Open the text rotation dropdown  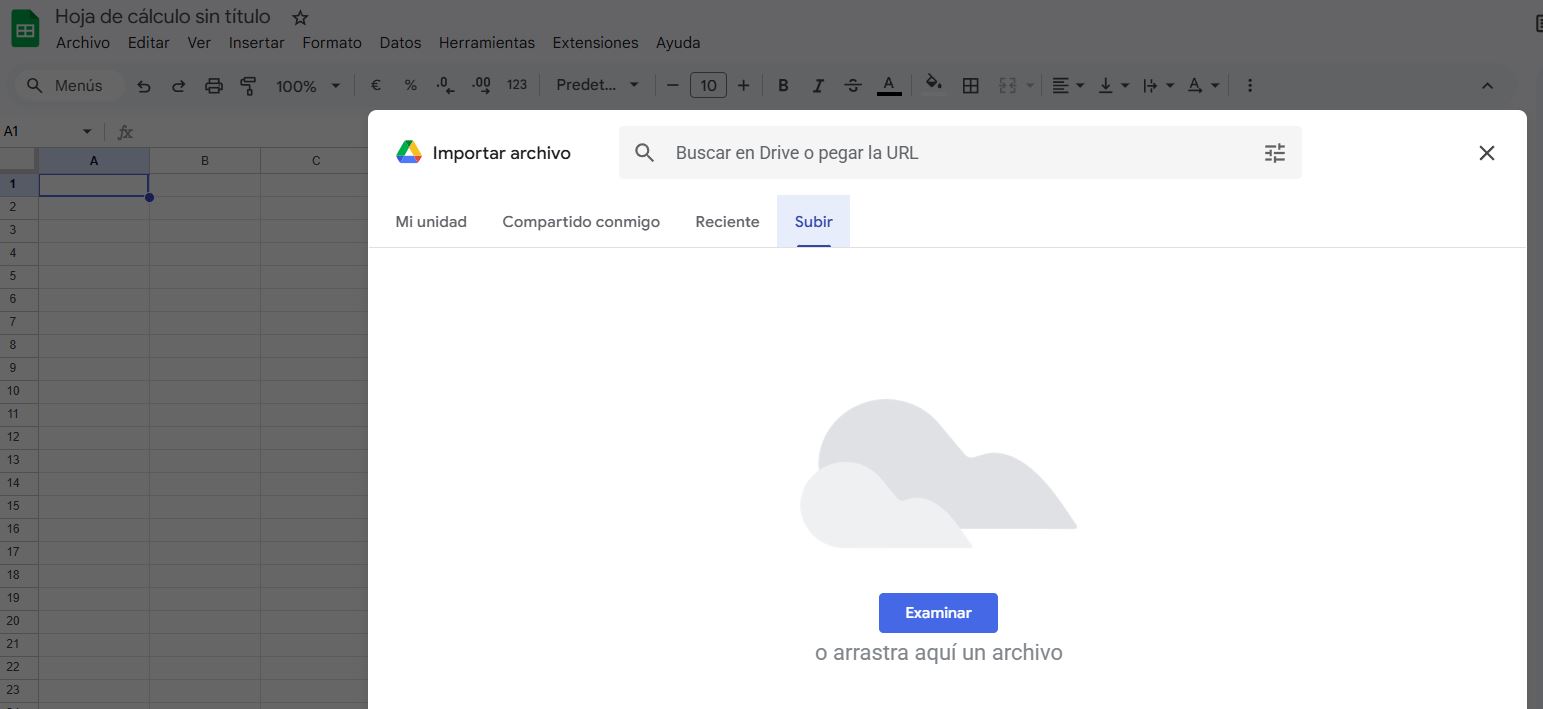1203,86
